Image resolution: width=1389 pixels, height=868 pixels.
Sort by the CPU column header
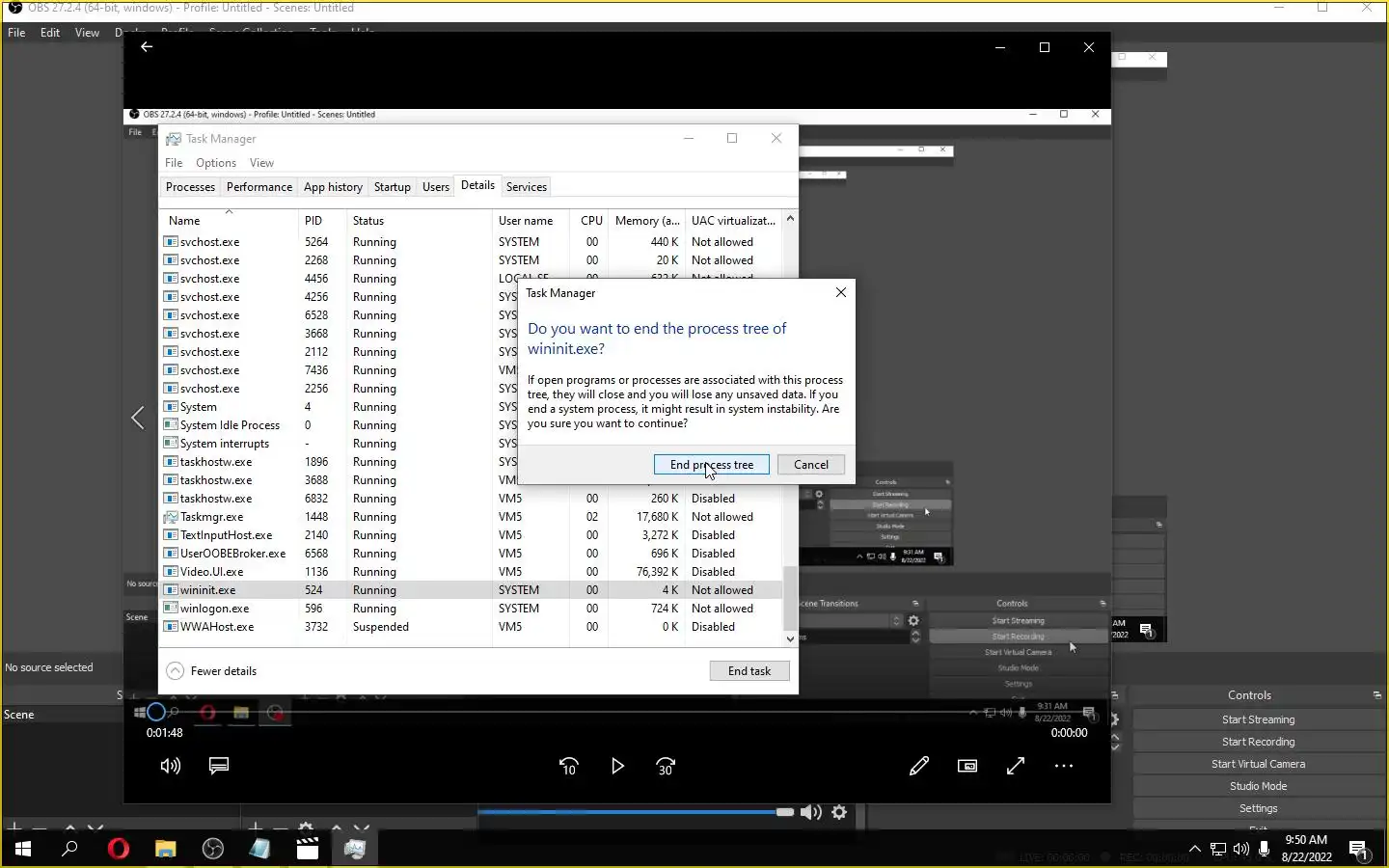pos(591,220)
